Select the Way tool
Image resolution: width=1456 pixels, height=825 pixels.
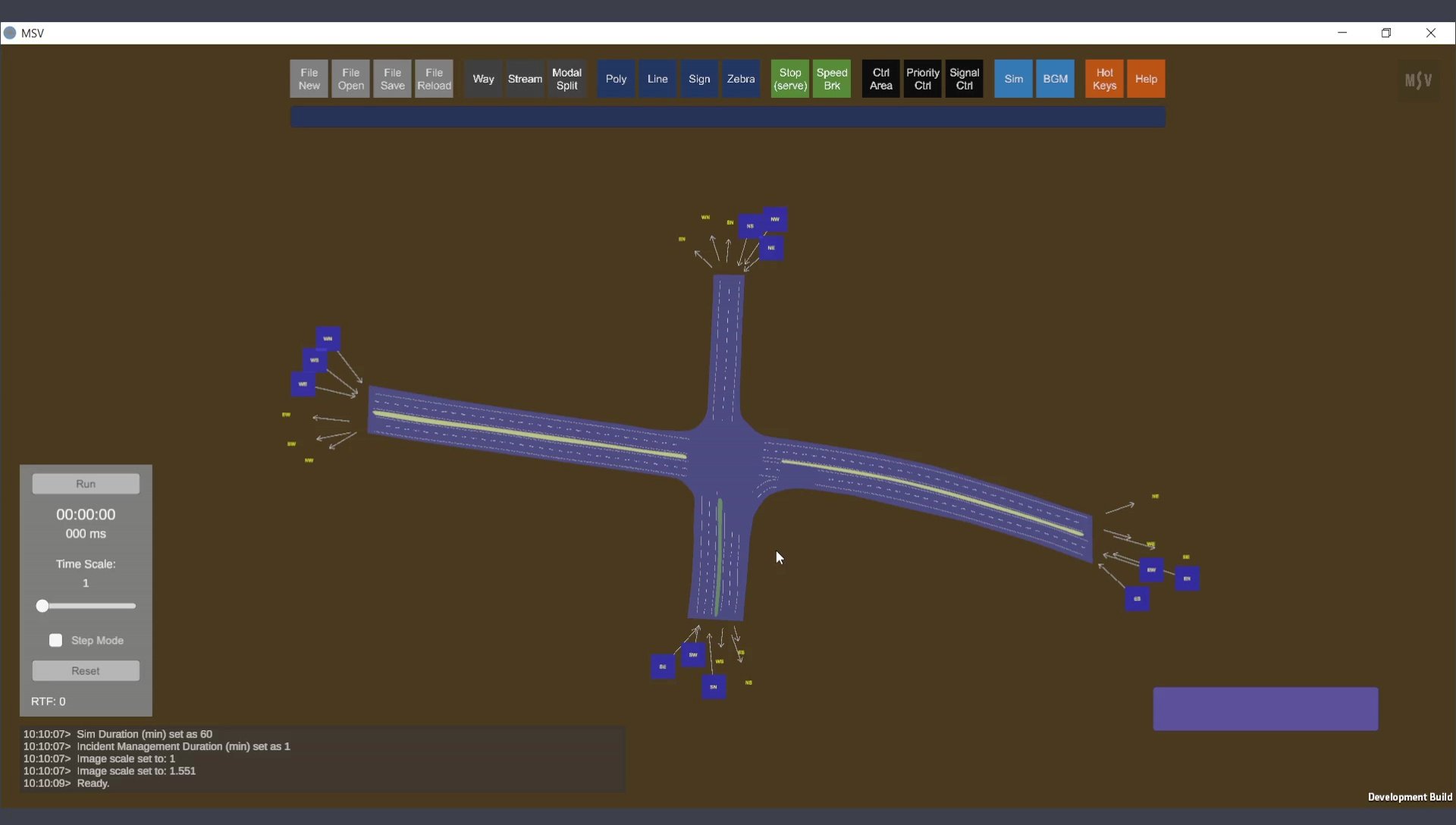pos(483,79)
